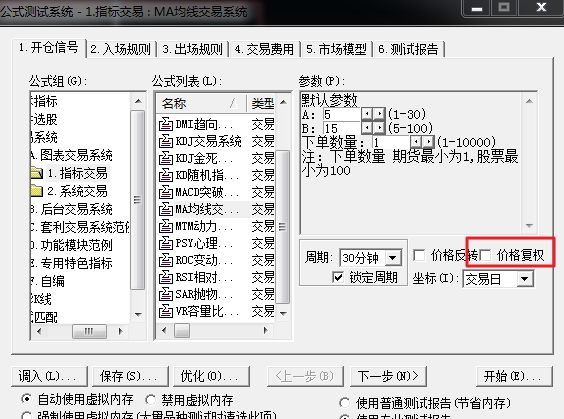Click folder icon of 1.指标交易
The height and width of the screenshot is (419, 564).
tap(37, 173)
